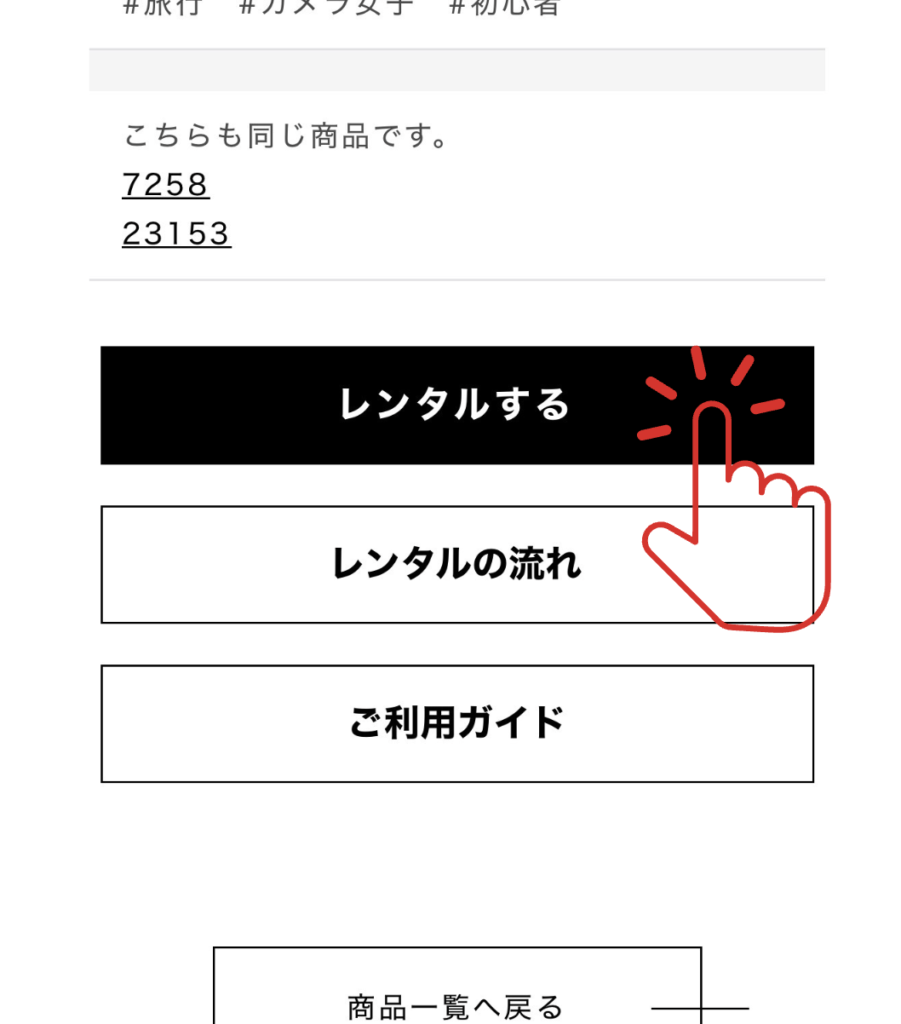Click the arrow line on the 商品一覧へ戻る button

point(700,1009)
